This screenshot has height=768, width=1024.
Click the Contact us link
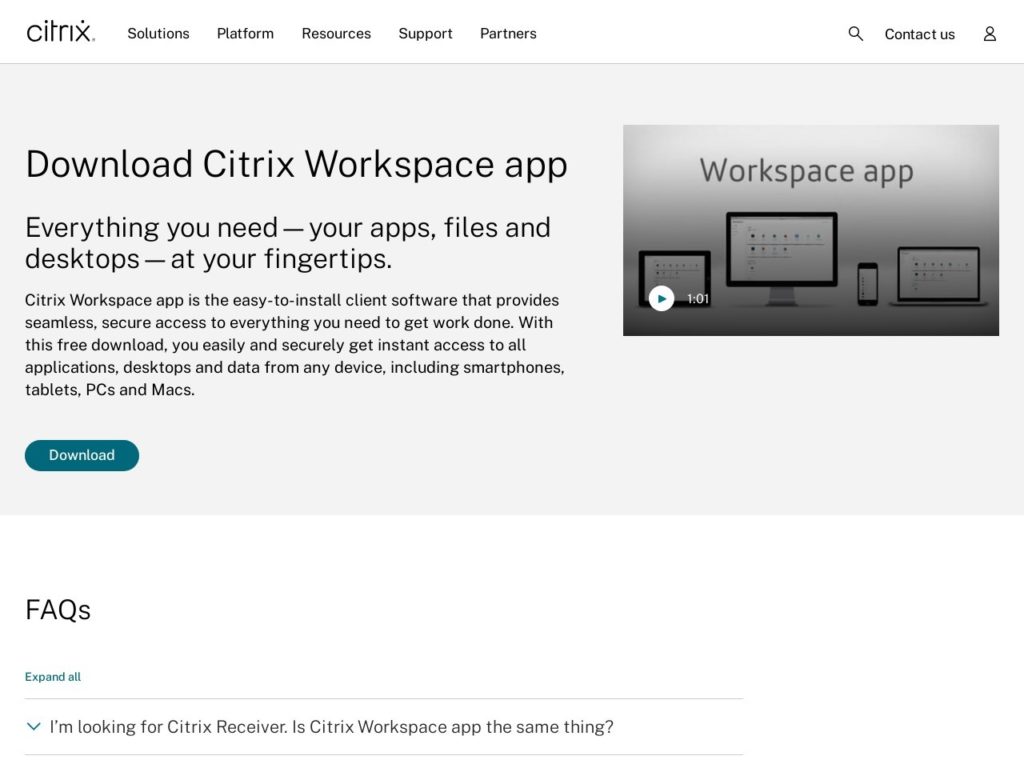coord(919,33)
